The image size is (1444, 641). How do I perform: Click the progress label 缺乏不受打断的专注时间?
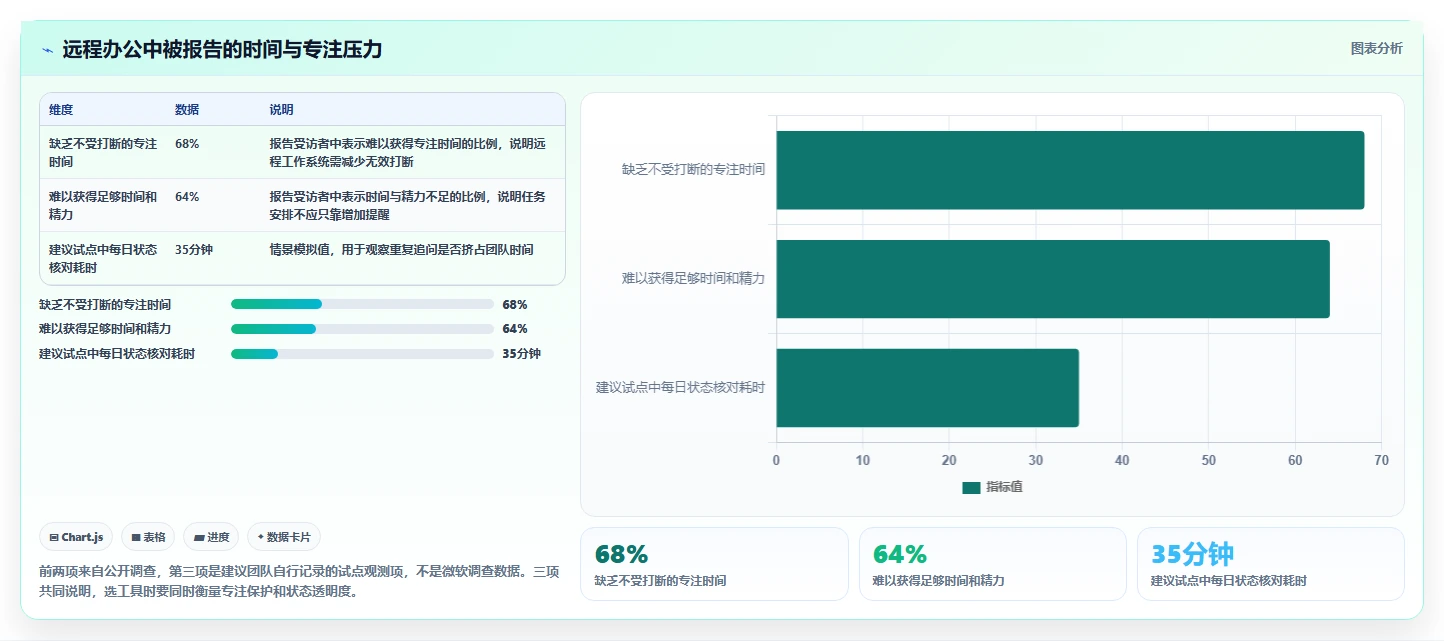pos(105,304)
